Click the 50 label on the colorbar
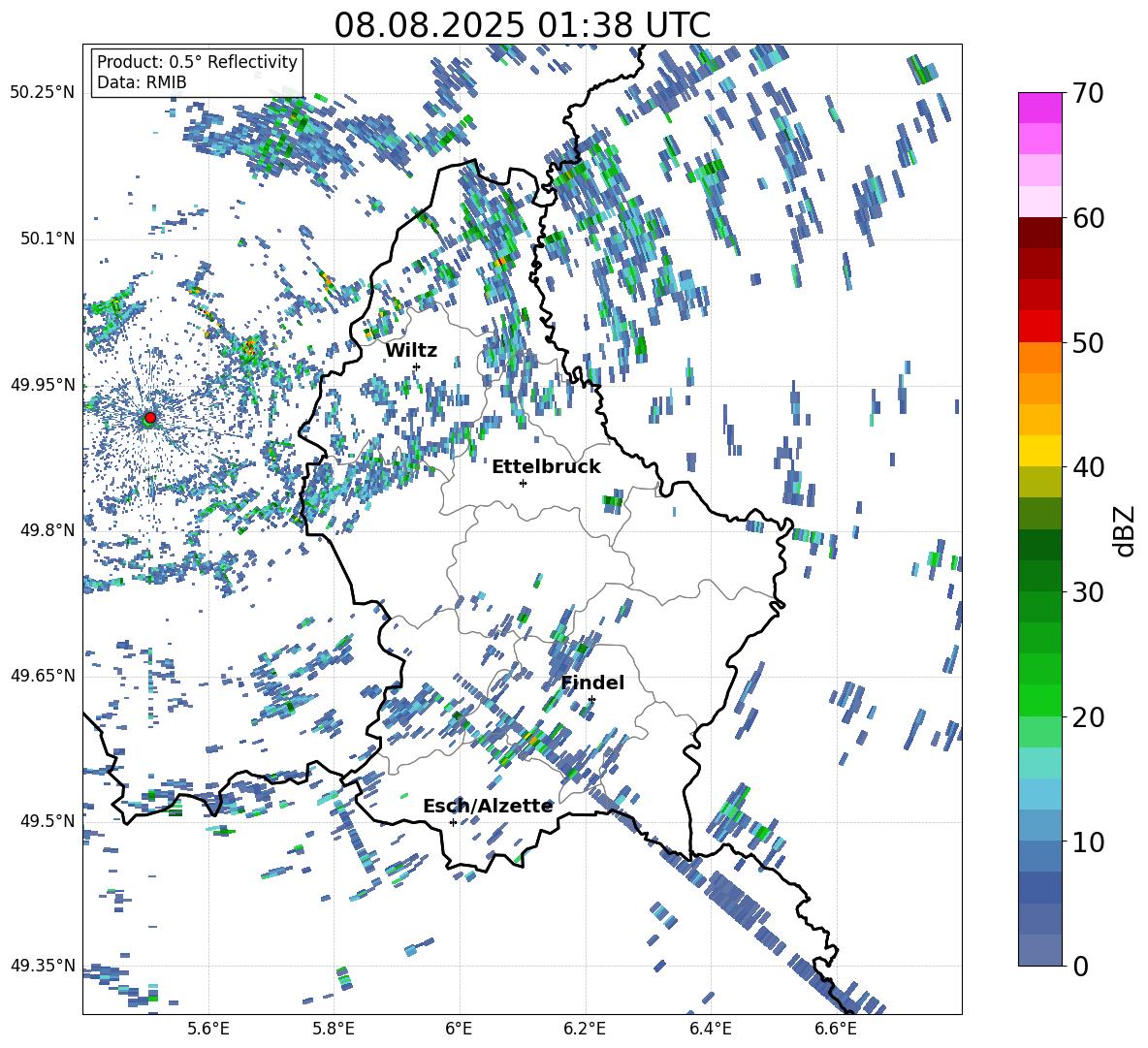 pyautogui.click(x=1087, y=343)
